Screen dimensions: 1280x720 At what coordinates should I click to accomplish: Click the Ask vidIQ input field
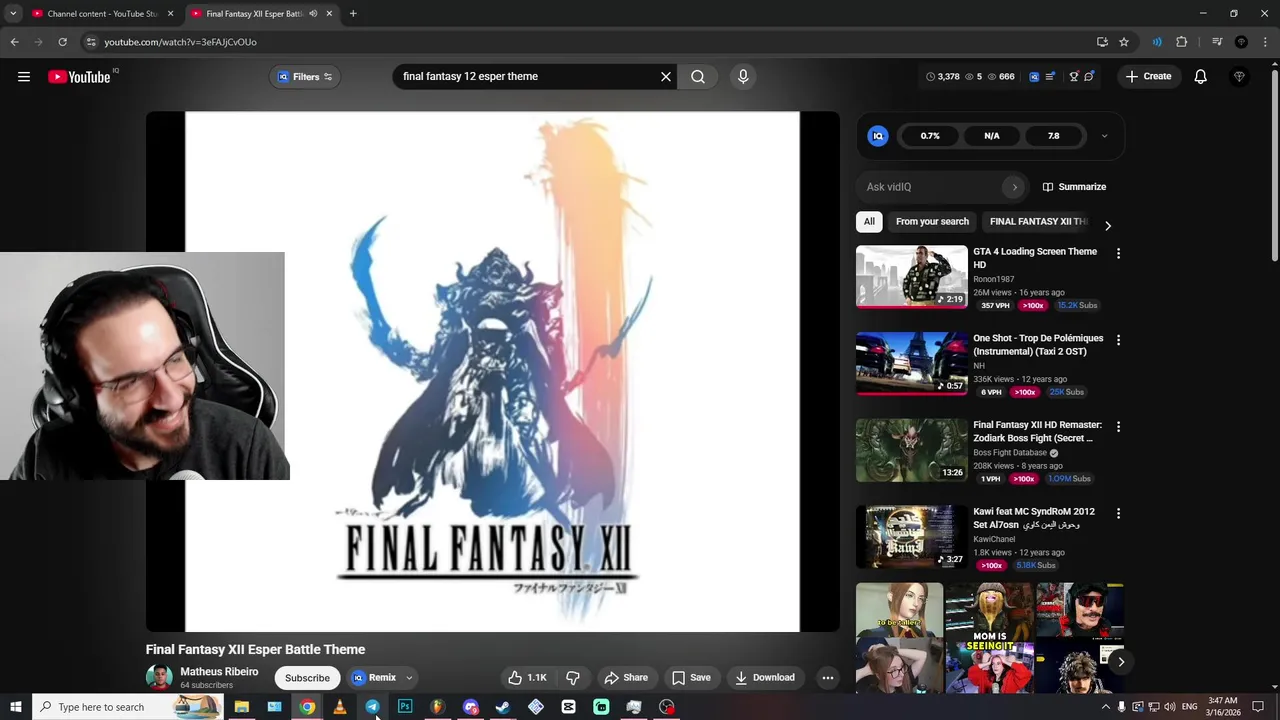pos(942,187)
